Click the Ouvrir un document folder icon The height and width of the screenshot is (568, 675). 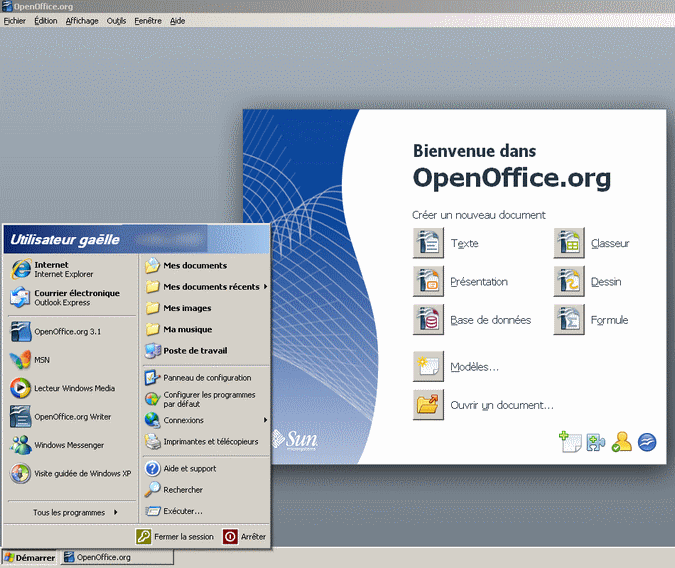click(x=428, y=405)
